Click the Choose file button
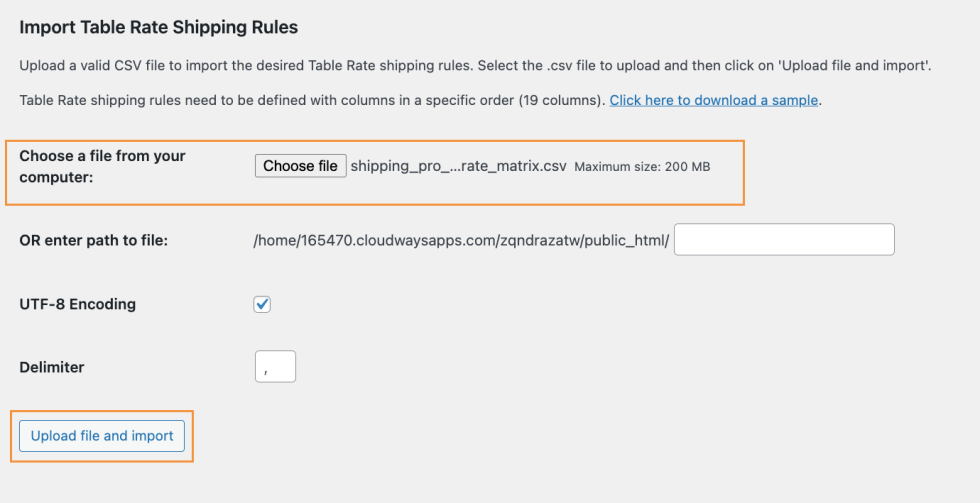The width and height of the screenshot is (980, 503). [x=300, y=166]
